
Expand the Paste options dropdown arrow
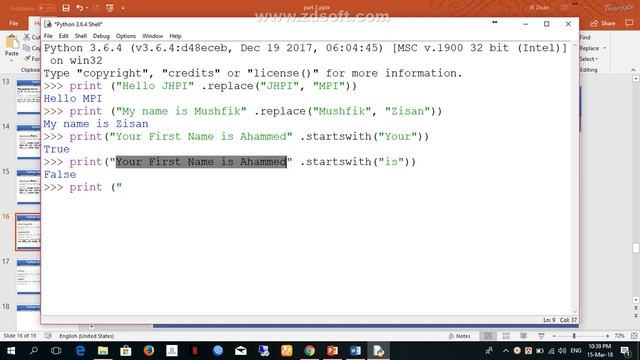tap(12, 60)
